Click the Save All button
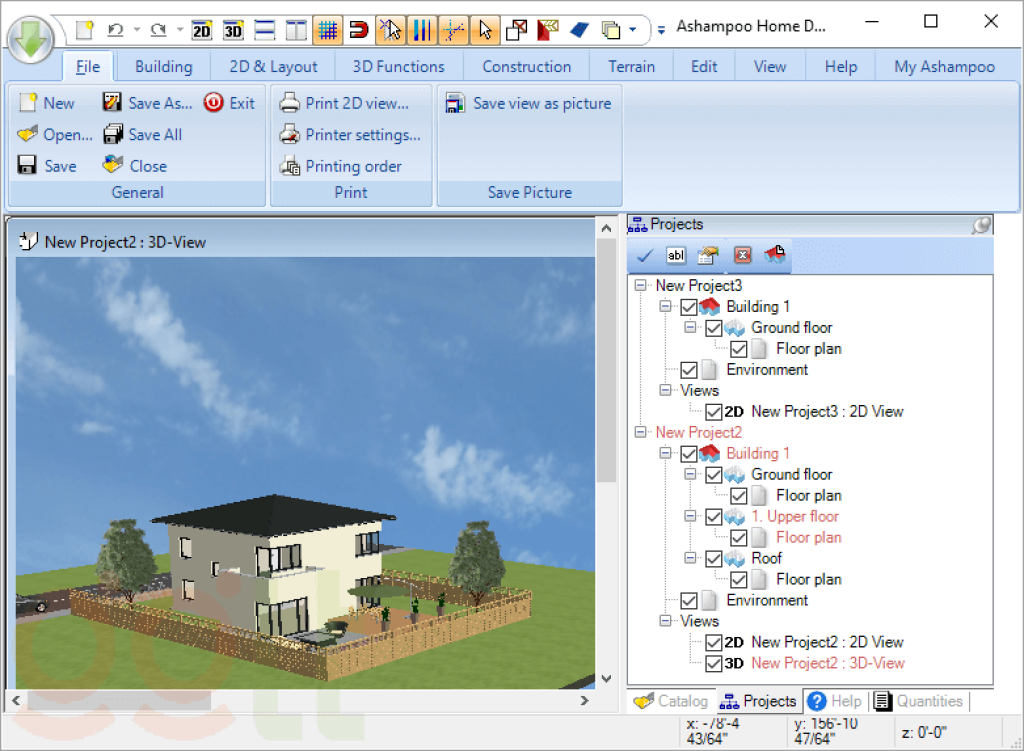Screen dimensions: 1024x751 pos(143,135)
